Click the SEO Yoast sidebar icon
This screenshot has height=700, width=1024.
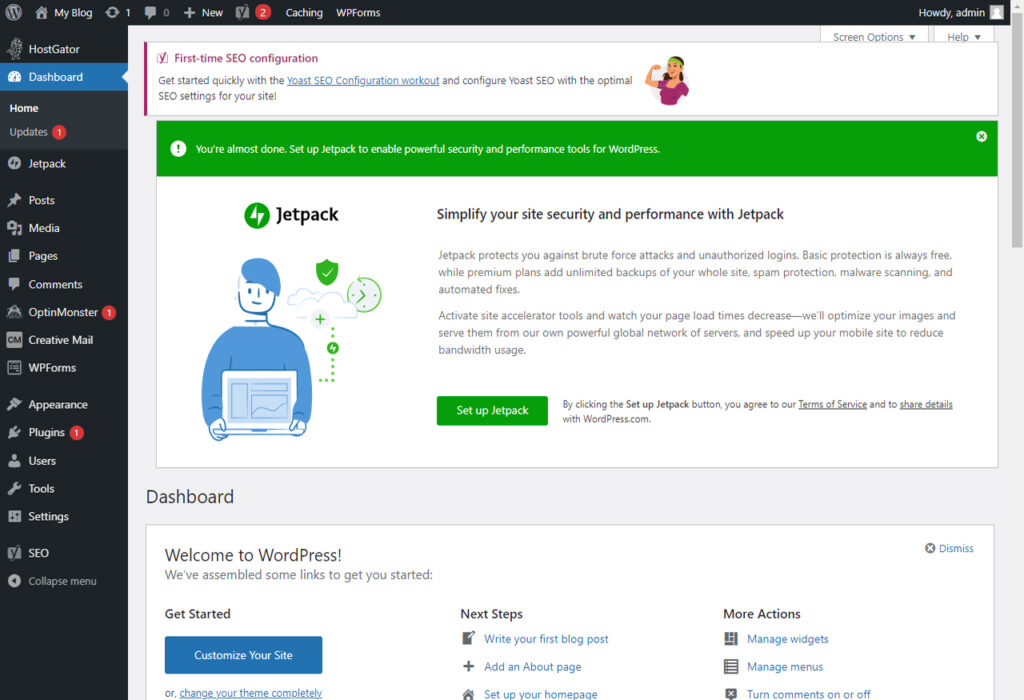click(14, 553)
